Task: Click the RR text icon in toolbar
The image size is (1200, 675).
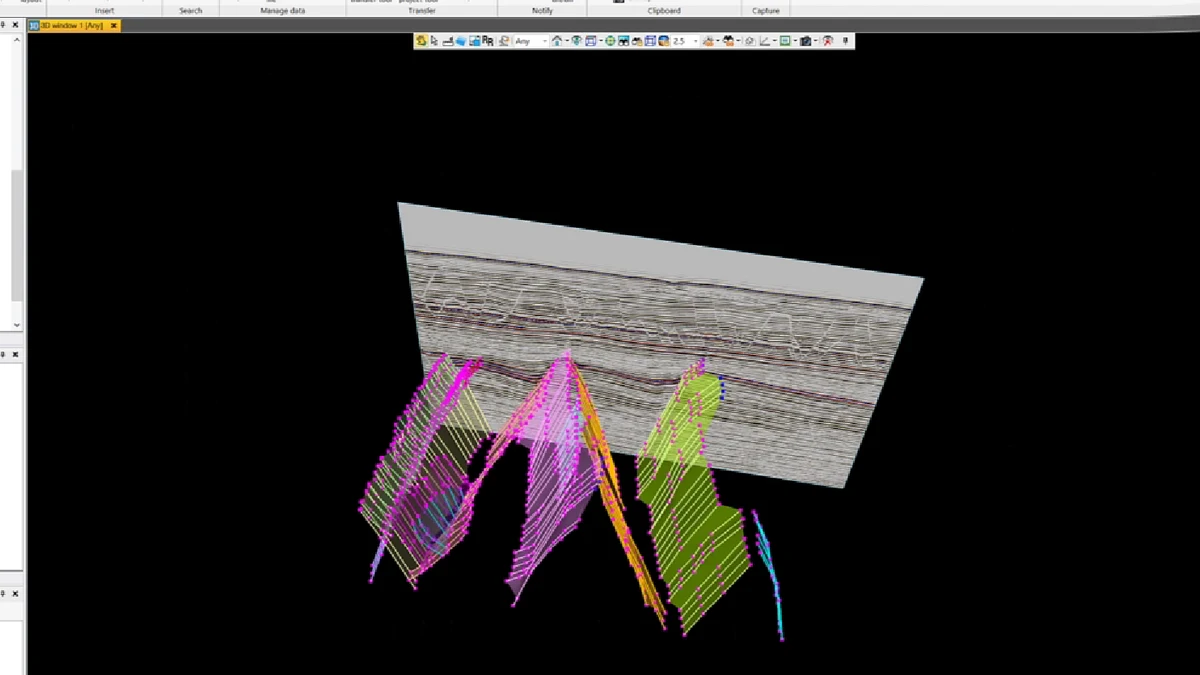Action: point(488,41)
